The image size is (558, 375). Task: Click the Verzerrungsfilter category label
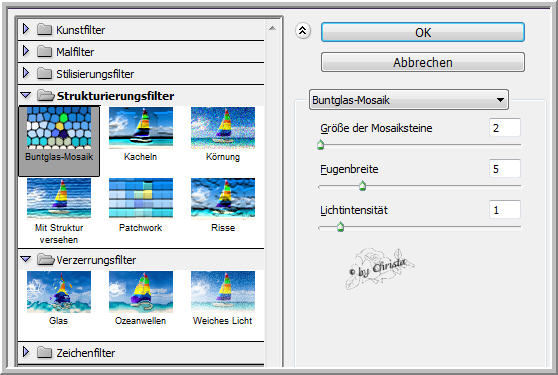(96, 260)
